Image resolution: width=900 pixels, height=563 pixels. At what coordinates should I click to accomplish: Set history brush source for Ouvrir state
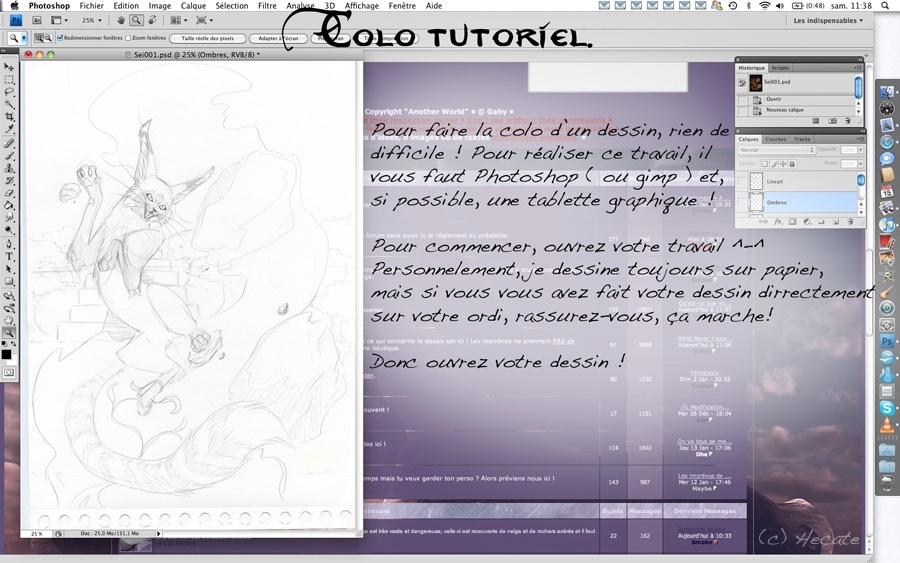point(743,99)
